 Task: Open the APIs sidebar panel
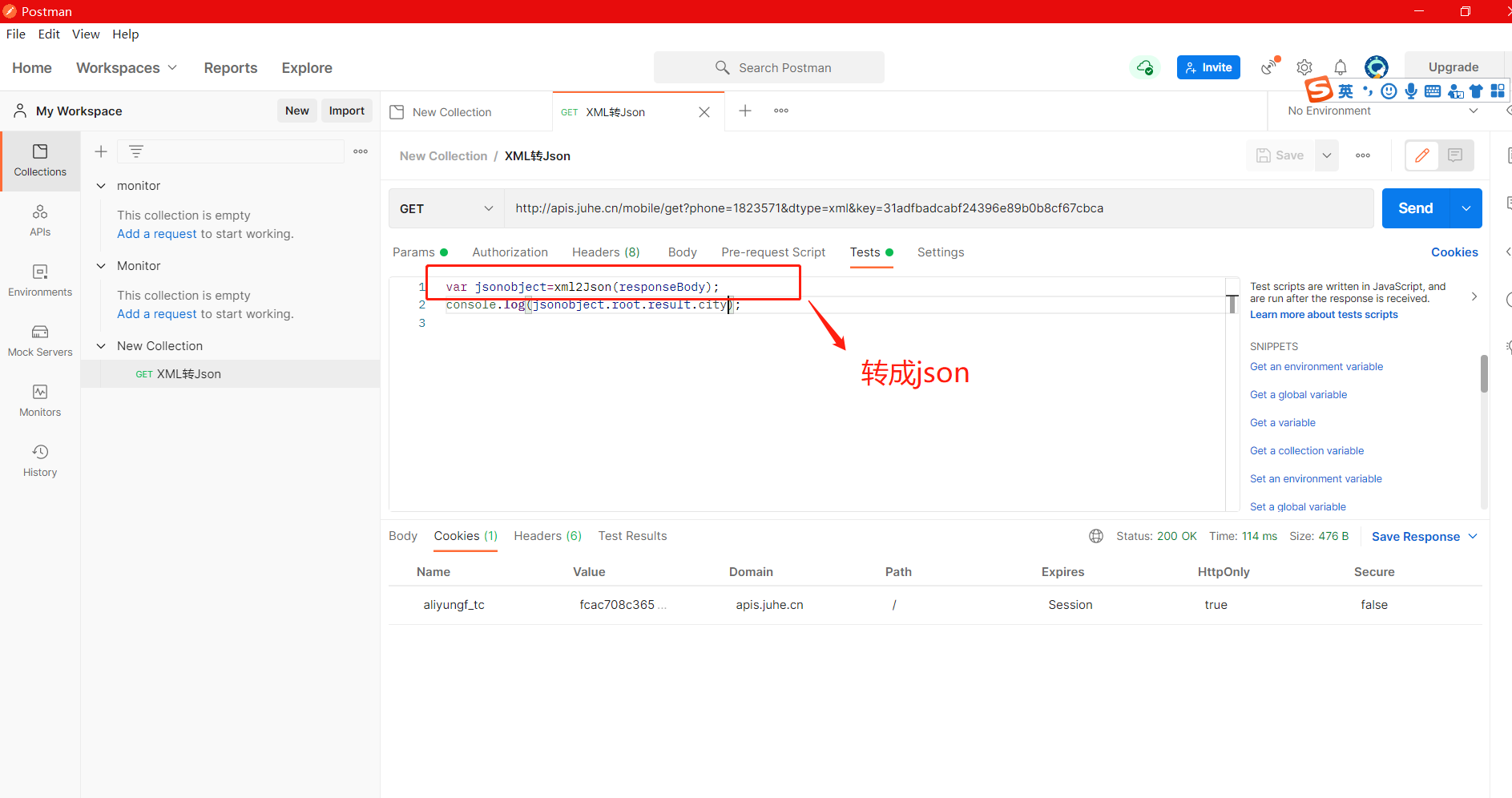coord(40,221)
